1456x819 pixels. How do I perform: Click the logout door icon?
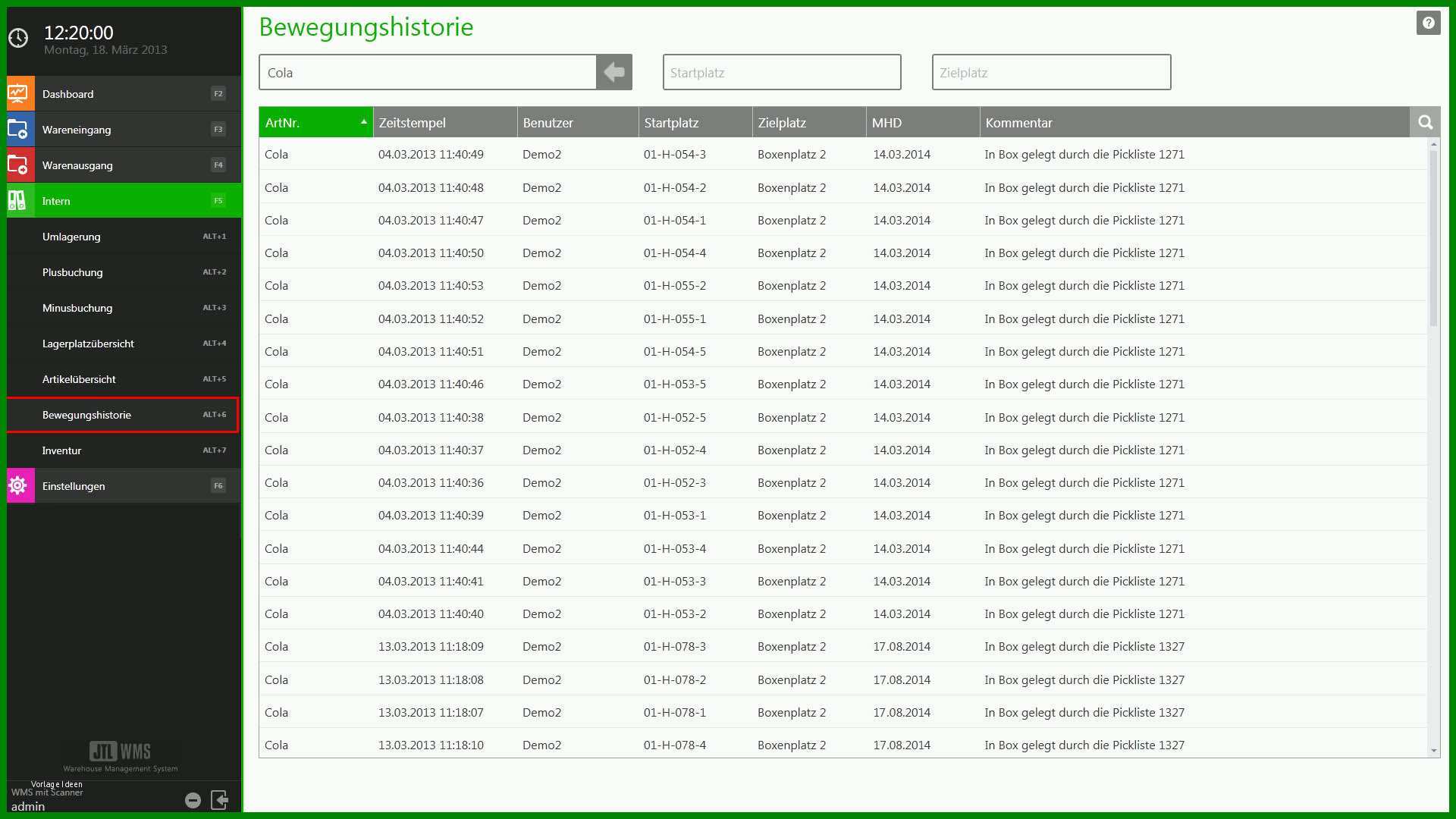pyautogui.click(x=219, y=800)
